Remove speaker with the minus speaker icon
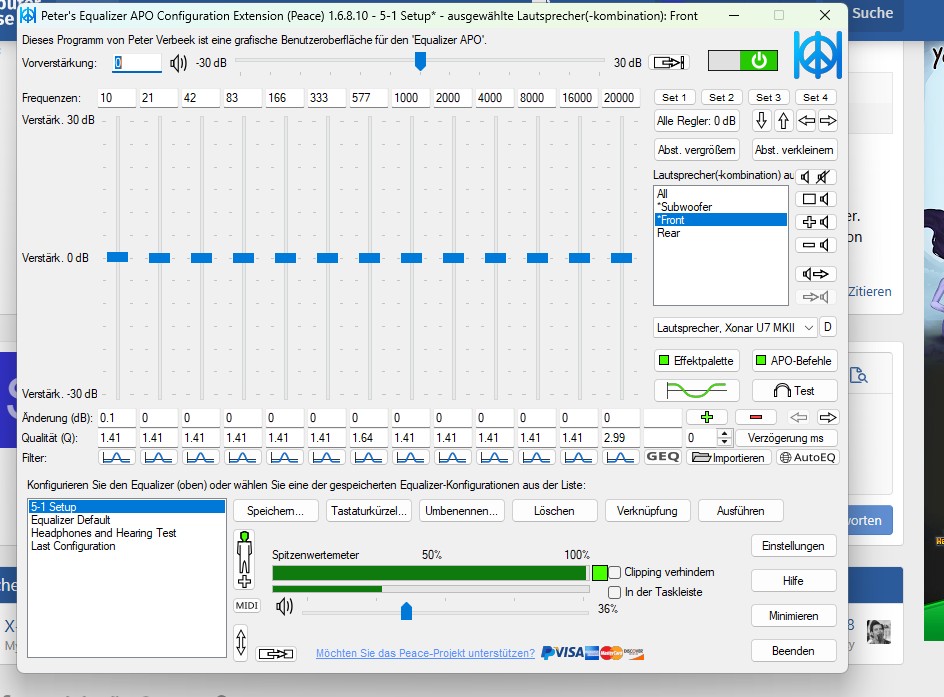The height and width of the screenshot is (697, 944). [816, 245]
